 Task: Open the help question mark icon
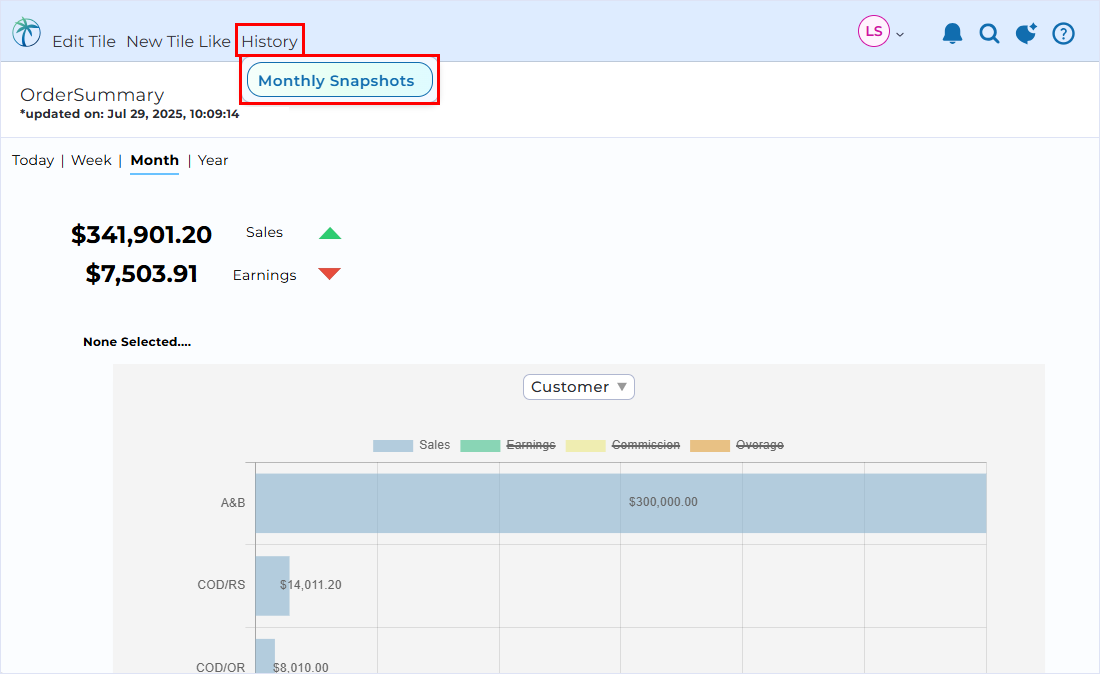tap(1064, 33)
